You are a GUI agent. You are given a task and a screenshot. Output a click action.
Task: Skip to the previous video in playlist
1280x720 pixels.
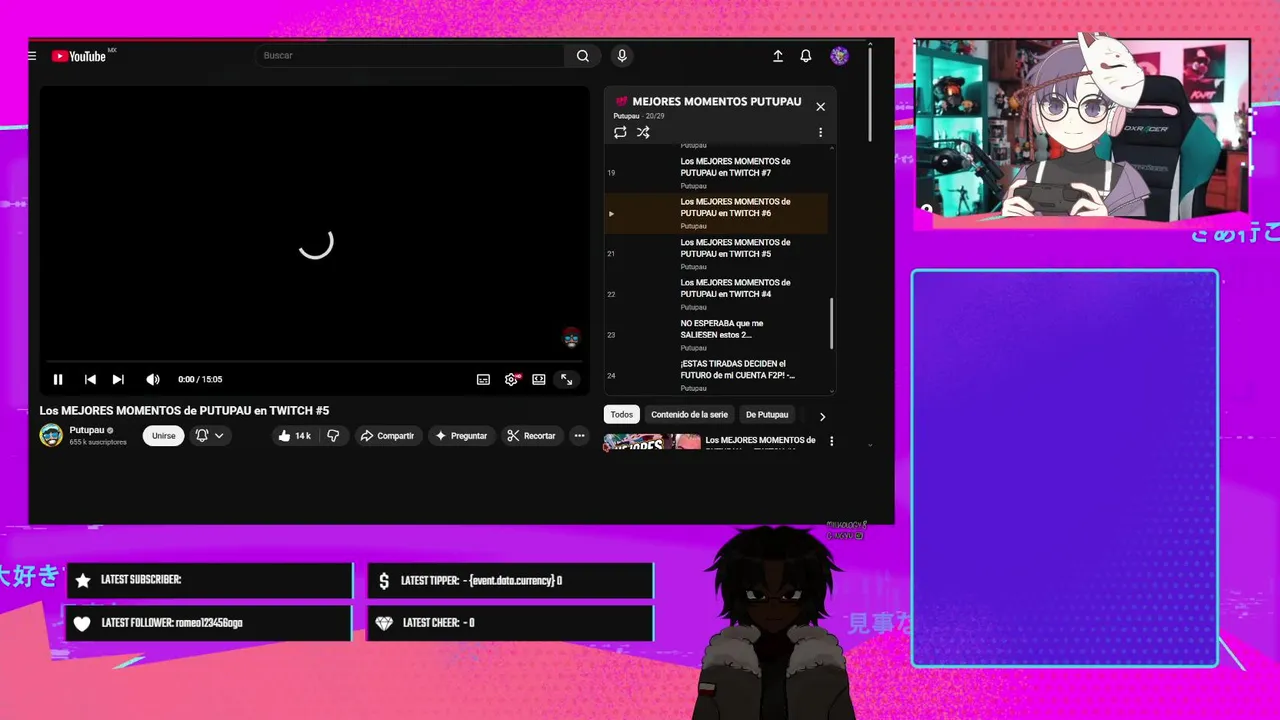(x=90, y=379)
